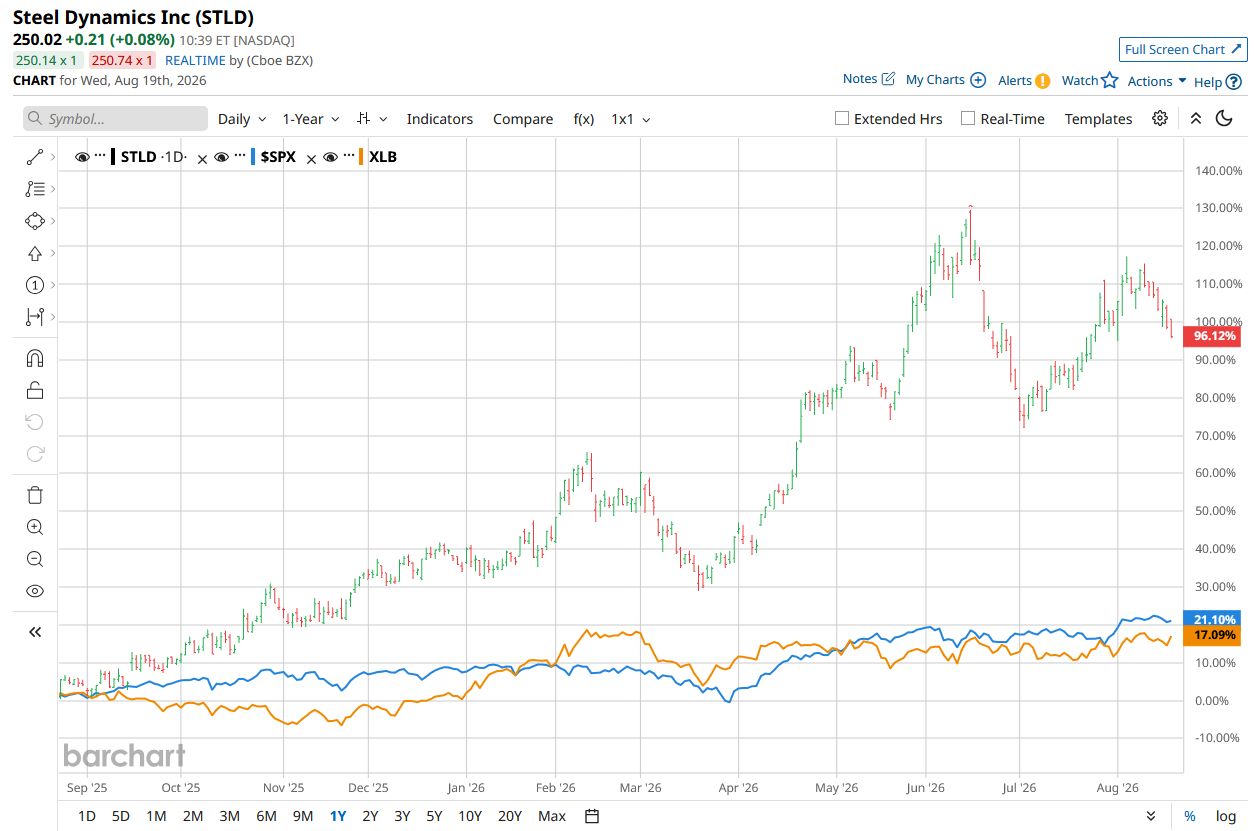Viewport: 1254px width, 831px height.
Task: Undo the last chart action
Action: coord(35,422)
